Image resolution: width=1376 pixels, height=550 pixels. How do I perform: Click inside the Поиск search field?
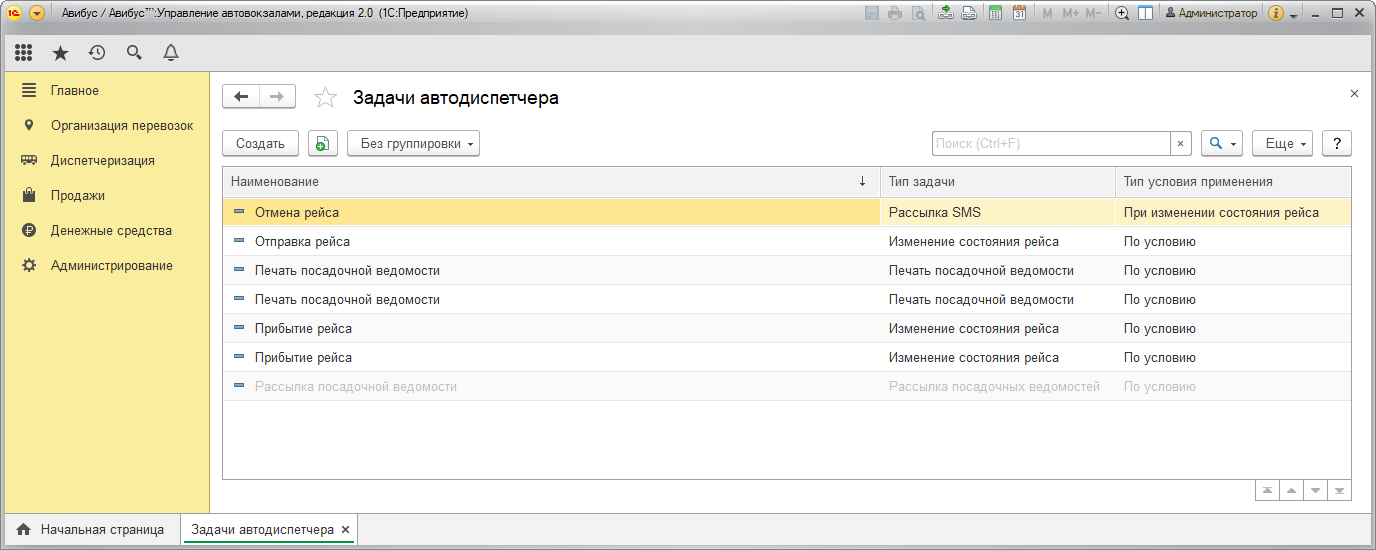1050,144
